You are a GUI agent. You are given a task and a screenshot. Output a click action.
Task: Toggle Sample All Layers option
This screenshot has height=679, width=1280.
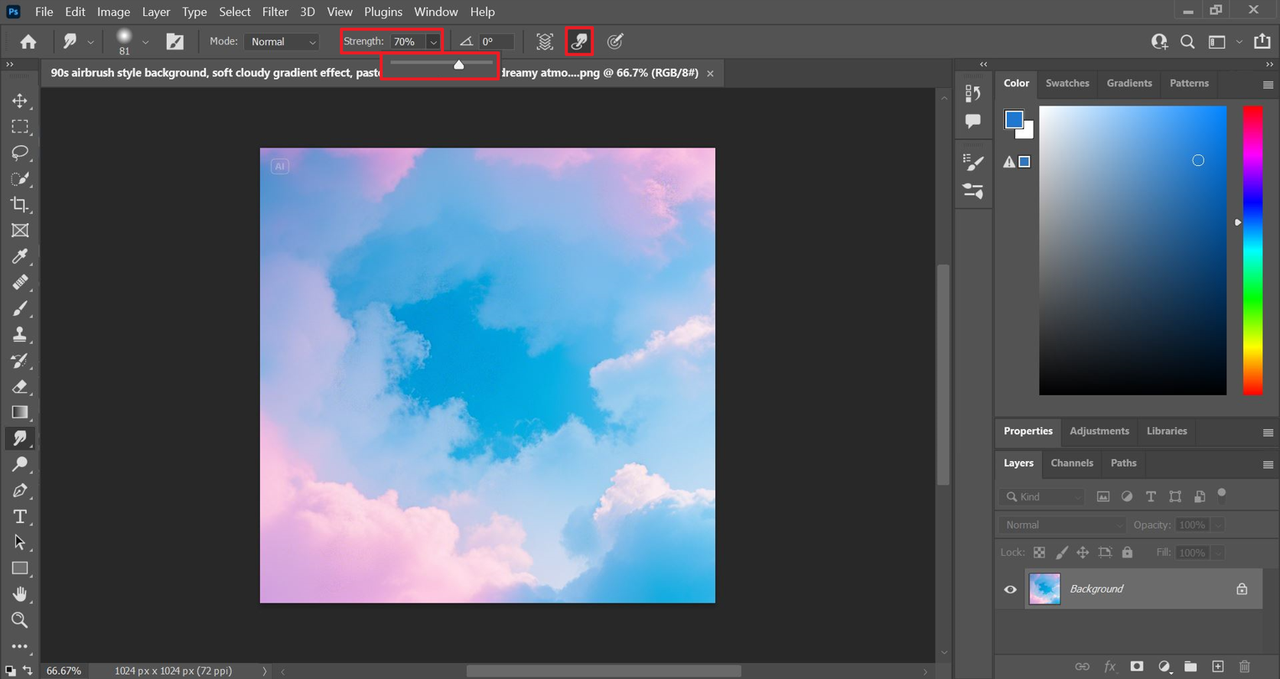[x=544, y=42]
